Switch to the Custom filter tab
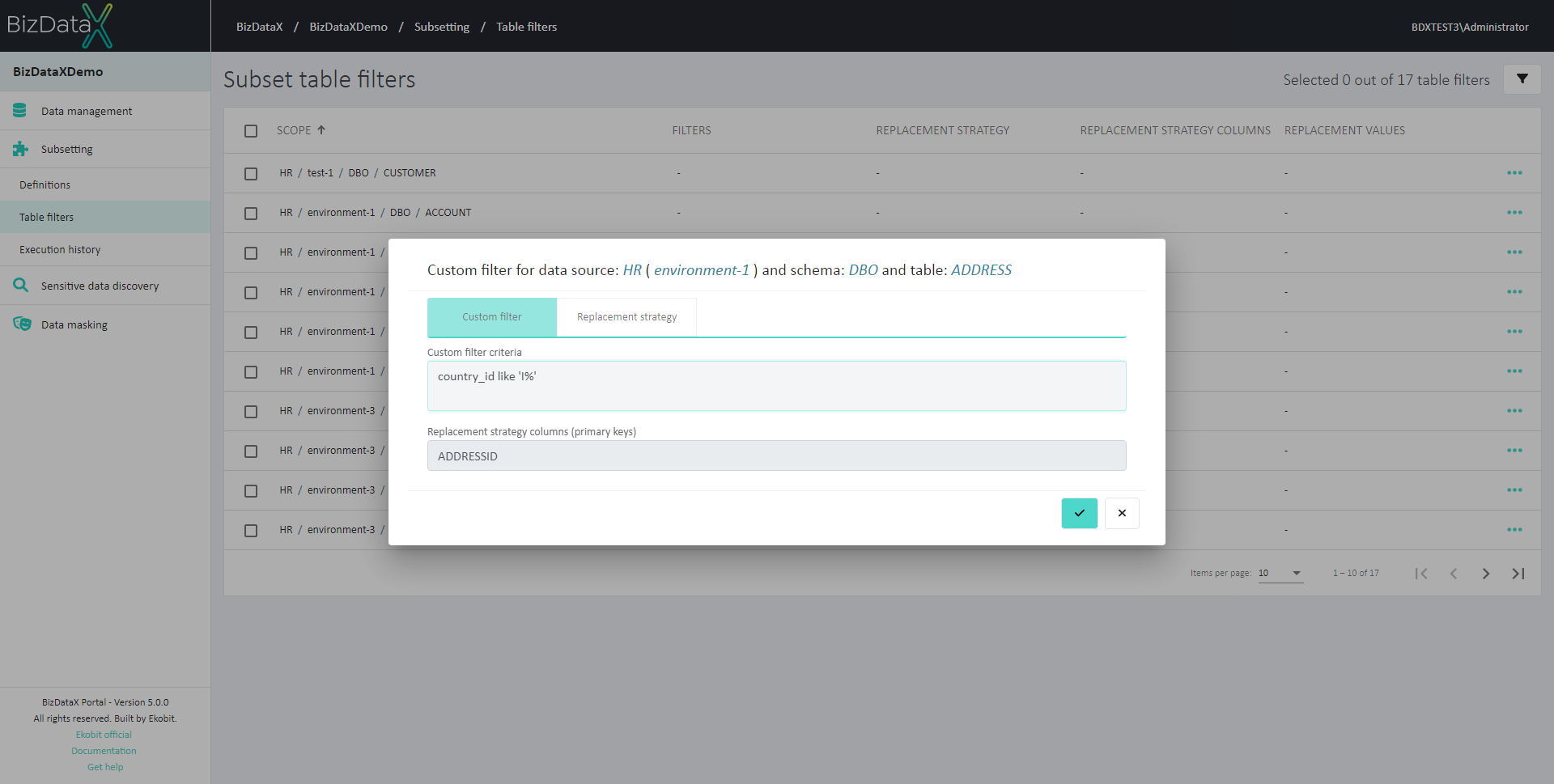 (x=492, y=317)
